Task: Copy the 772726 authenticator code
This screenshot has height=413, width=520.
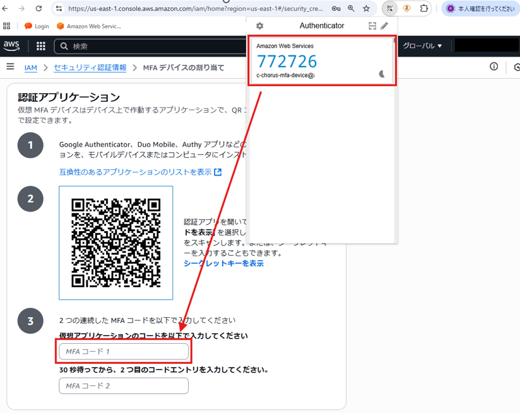Action: coord(287,61)
